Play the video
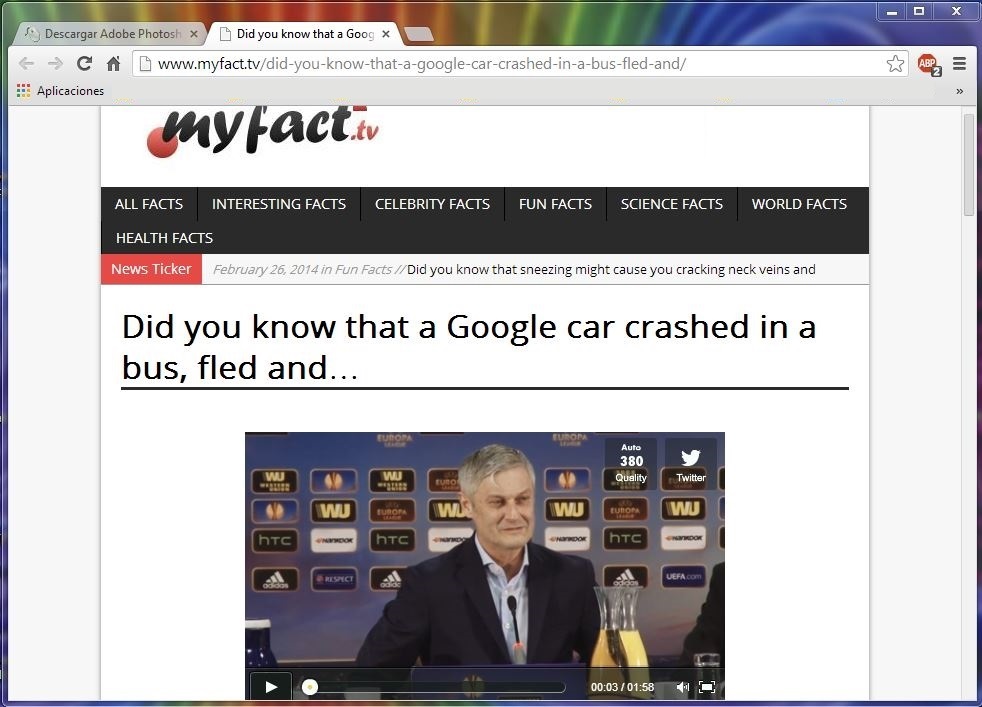 coord(271,687)
